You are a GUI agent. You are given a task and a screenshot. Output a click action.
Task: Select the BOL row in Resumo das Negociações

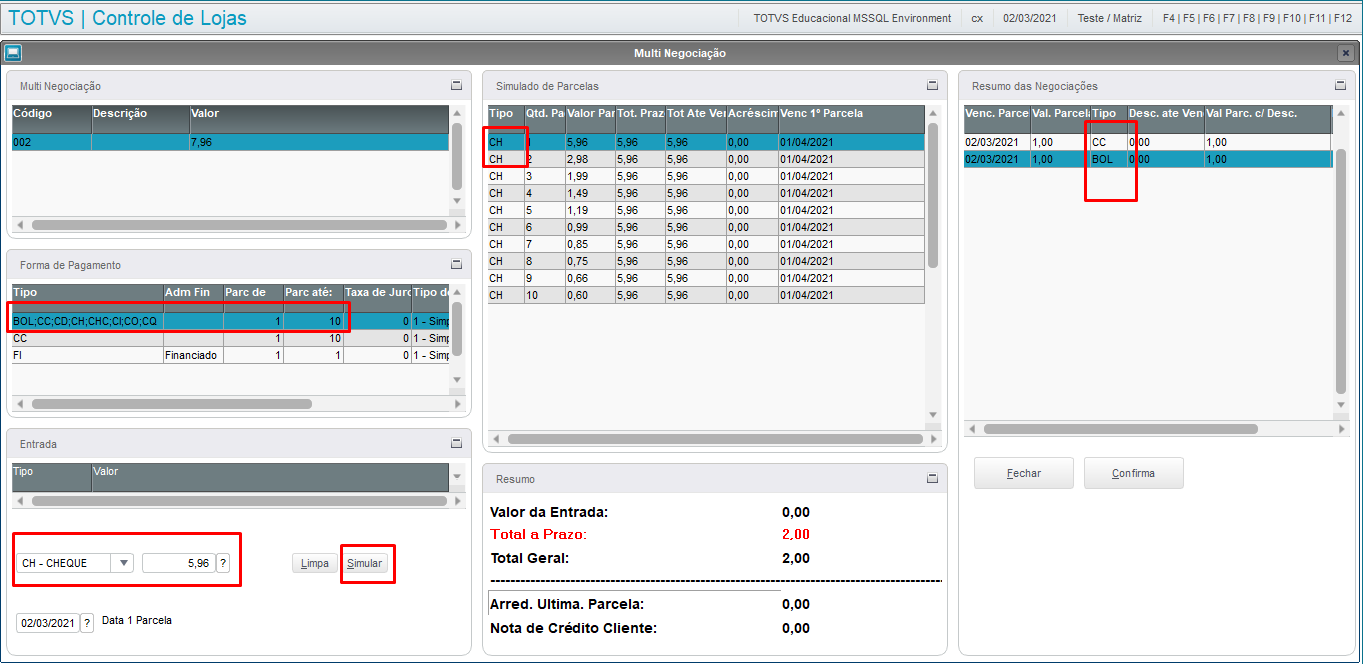(x=1148, y=159)
